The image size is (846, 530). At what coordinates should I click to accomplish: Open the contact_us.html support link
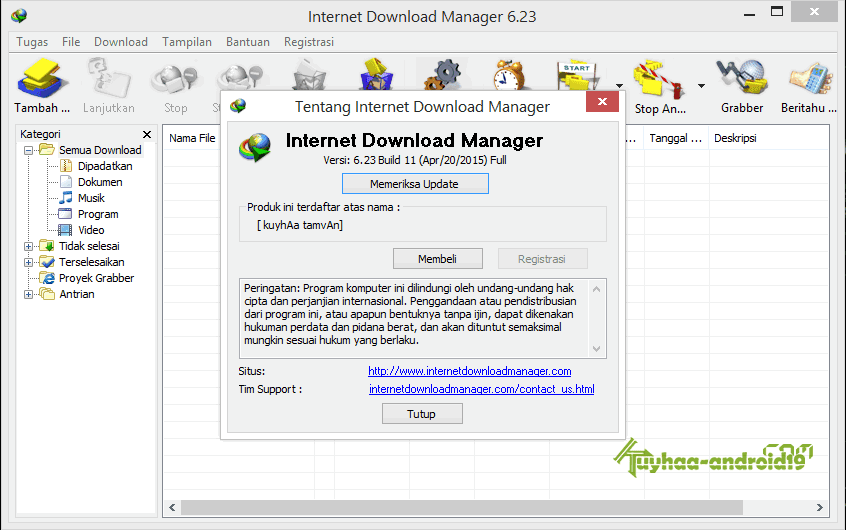click(481, 389)
